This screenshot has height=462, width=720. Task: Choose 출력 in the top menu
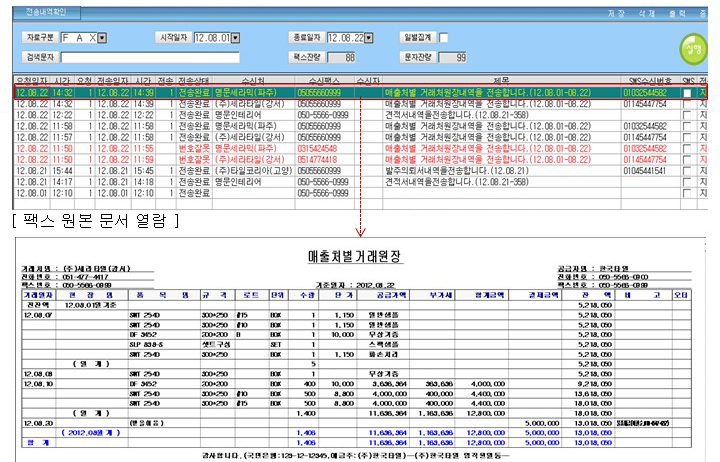click(x=677, y=14)
